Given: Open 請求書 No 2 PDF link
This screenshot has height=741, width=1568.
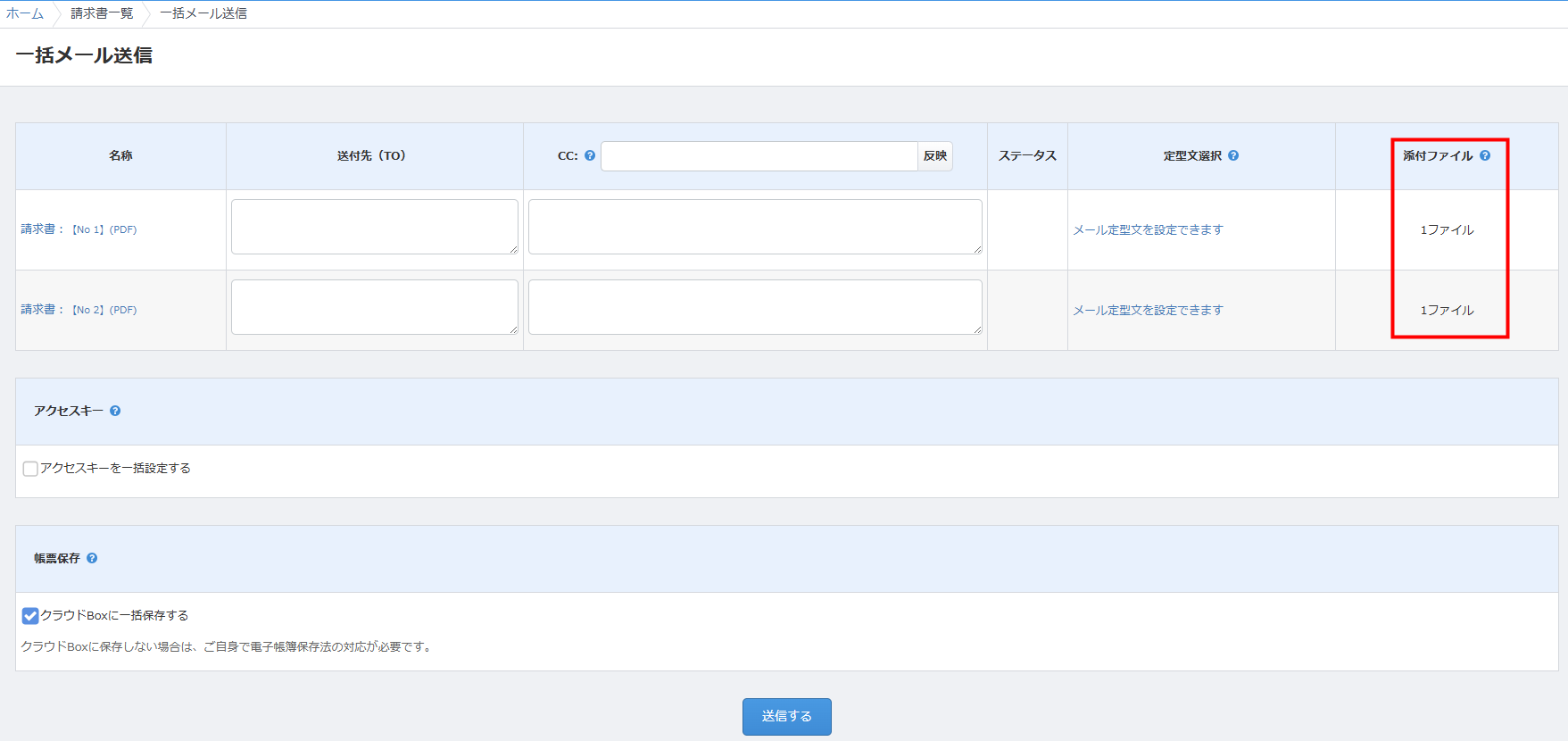Looking at the screenshot, I should pyautogui.click(x=79, y=310).
